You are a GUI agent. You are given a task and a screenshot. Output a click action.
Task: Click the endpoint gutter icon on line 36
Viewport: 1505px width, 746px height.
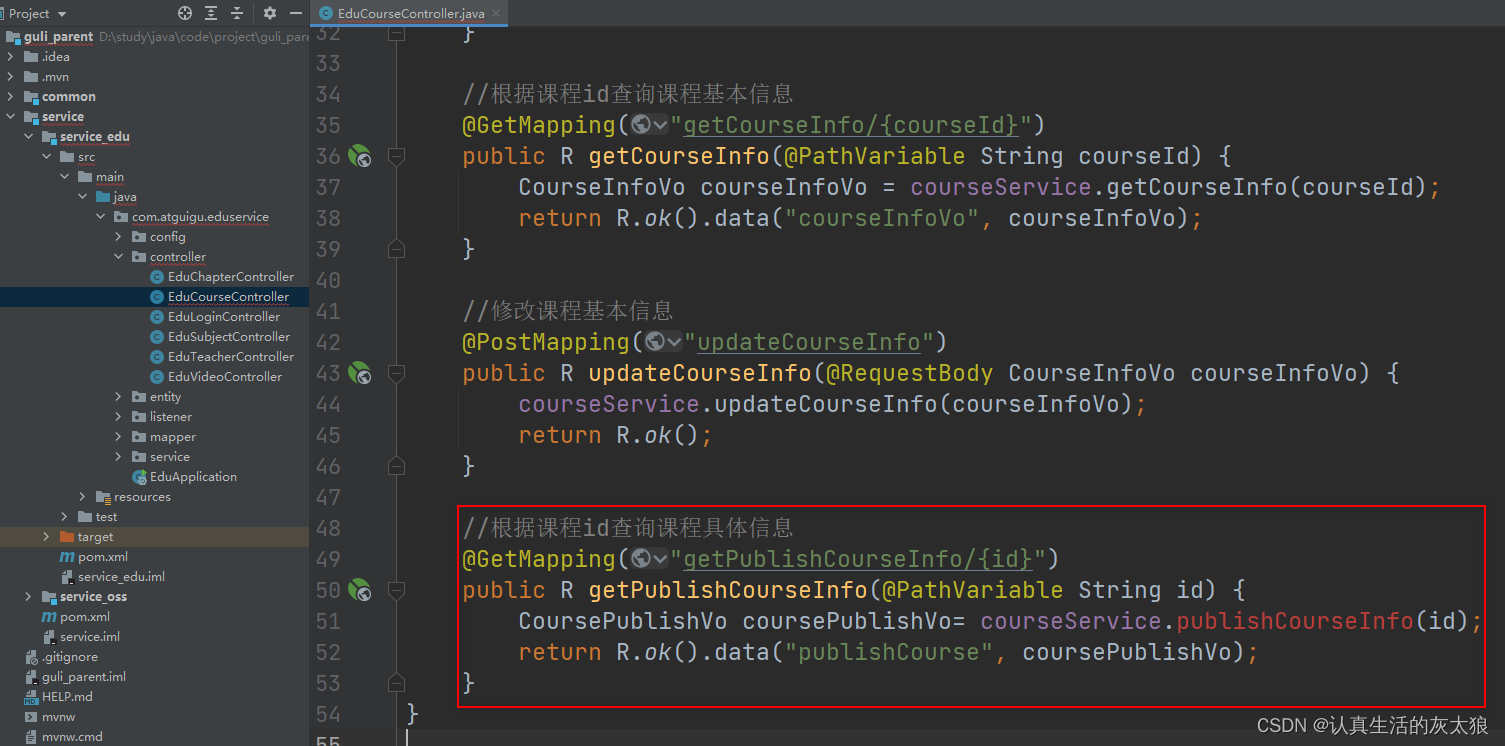tap(360, 156)
